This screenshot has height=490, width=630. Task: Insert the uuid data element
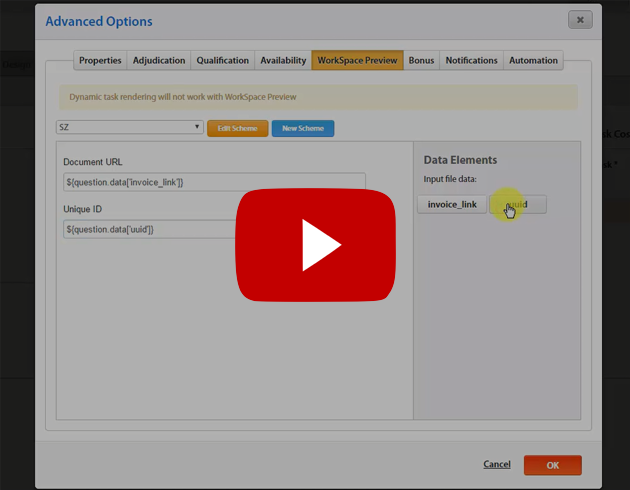(x=518, y=204)
